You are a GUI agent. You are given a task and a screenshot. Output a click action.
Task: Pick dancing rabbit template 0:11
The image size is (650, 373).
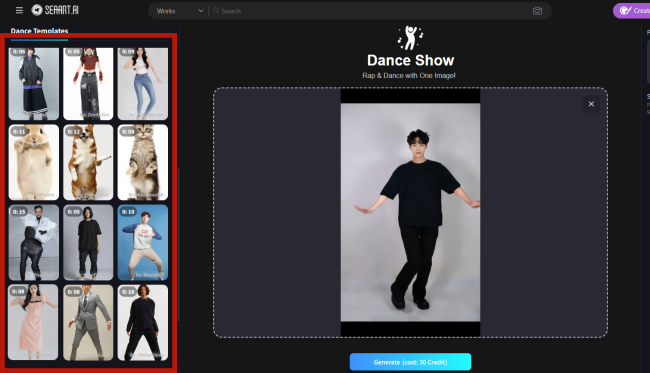coord(34,162)
